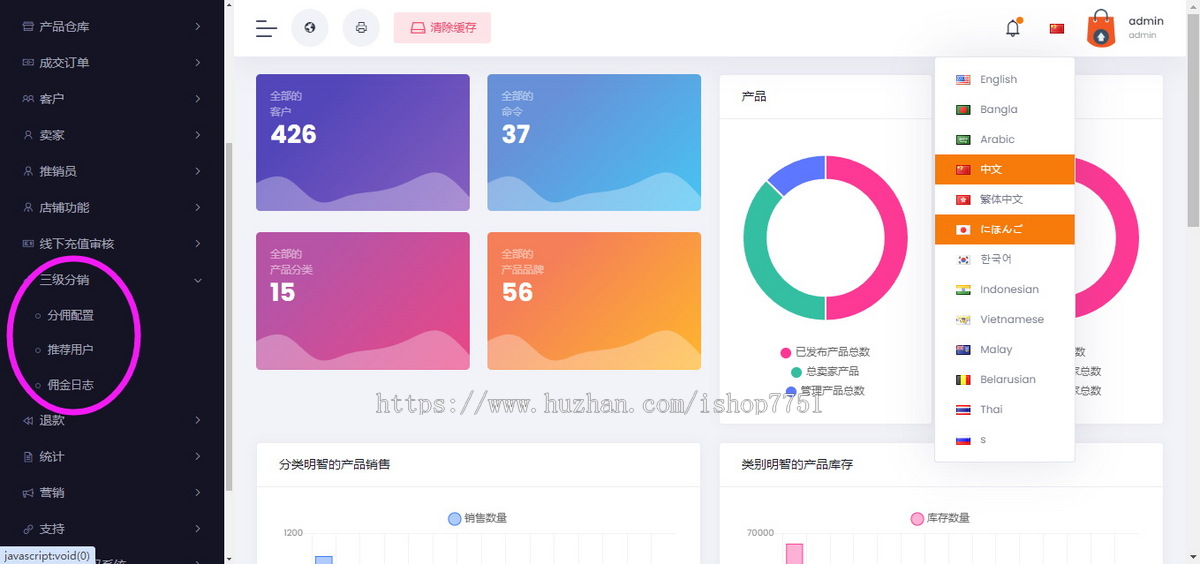1200x564 pixels.
Task: Click the Chinese flag language selector
Action: click(x=1057, y=28)
